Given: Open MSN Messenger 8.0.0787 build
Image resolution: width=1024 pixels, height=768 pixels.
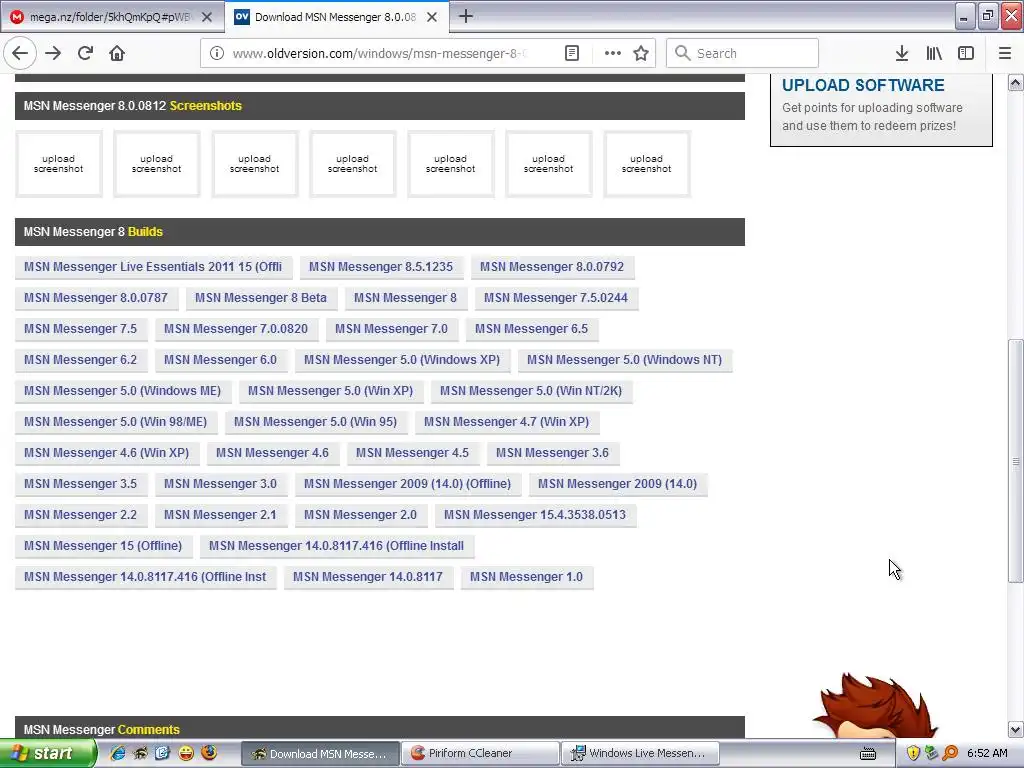Looking at the screenshot, I should click(96, 298).
